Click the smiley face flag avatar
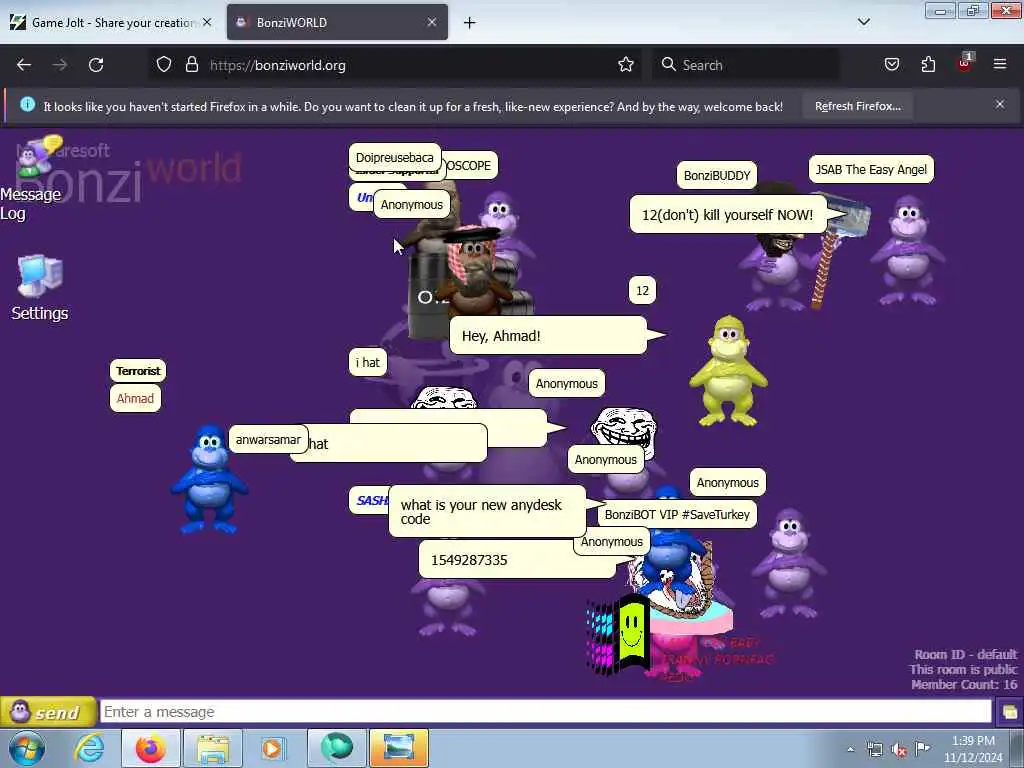This screenshot has width=1024, height=768. tap(617, 635)
